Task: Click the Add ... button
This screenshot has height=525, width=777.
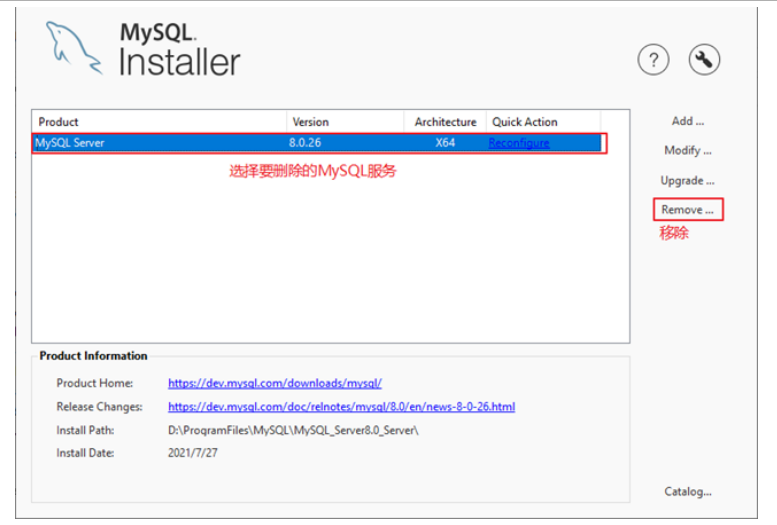Action: (688, 121)
